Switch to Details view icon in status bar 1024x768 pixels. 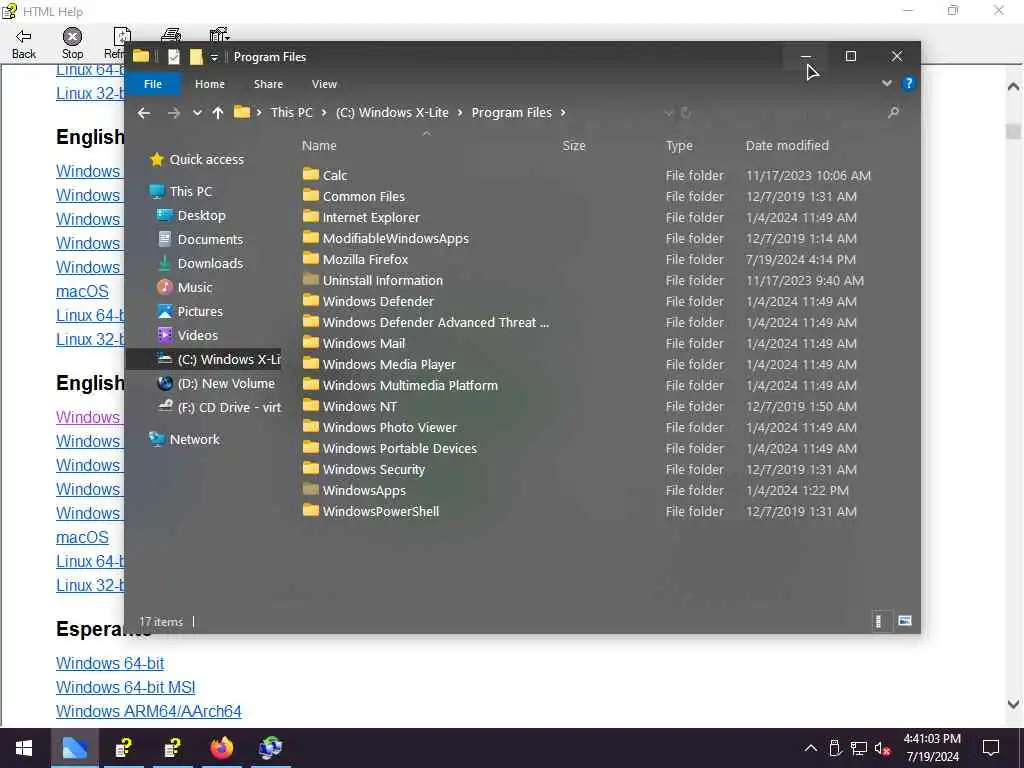[879, 621]
